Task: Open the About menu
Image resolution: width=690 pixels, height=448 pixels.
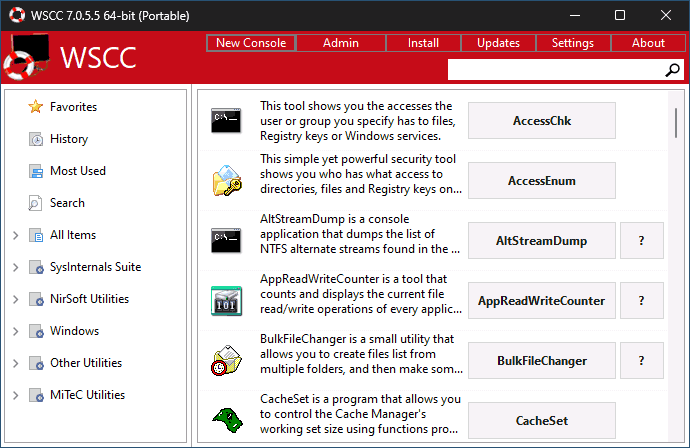Action: [648, 43]
